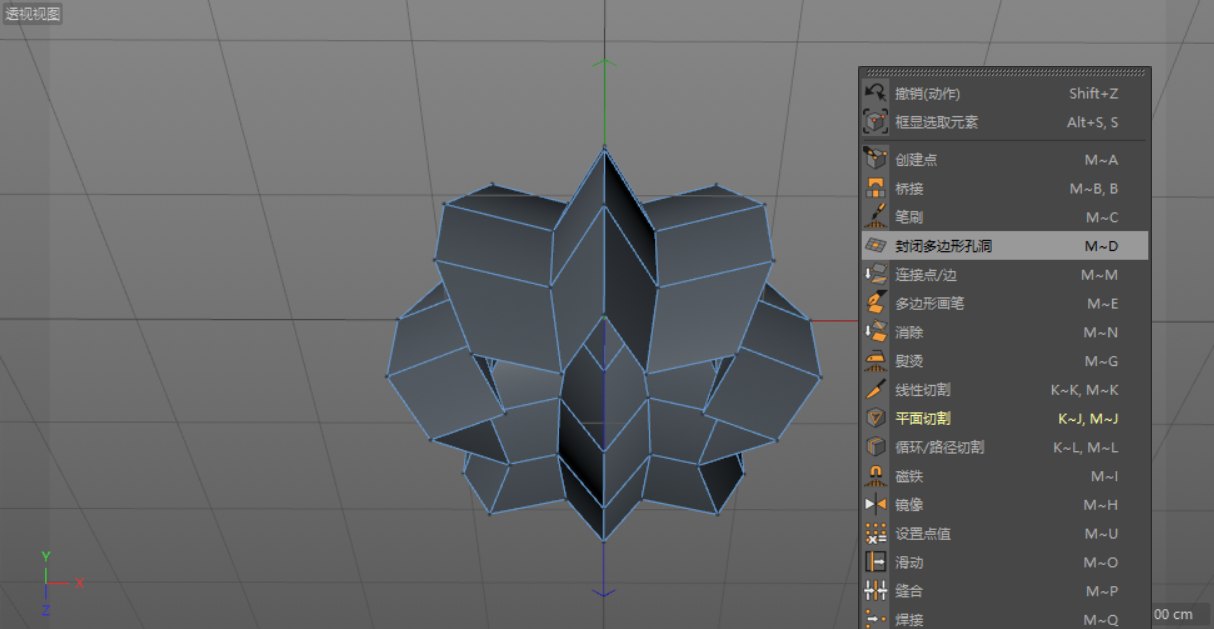Select the 缝合 stitch tool entry
This screenshot has width=1214, height=629.
(909, 591)
